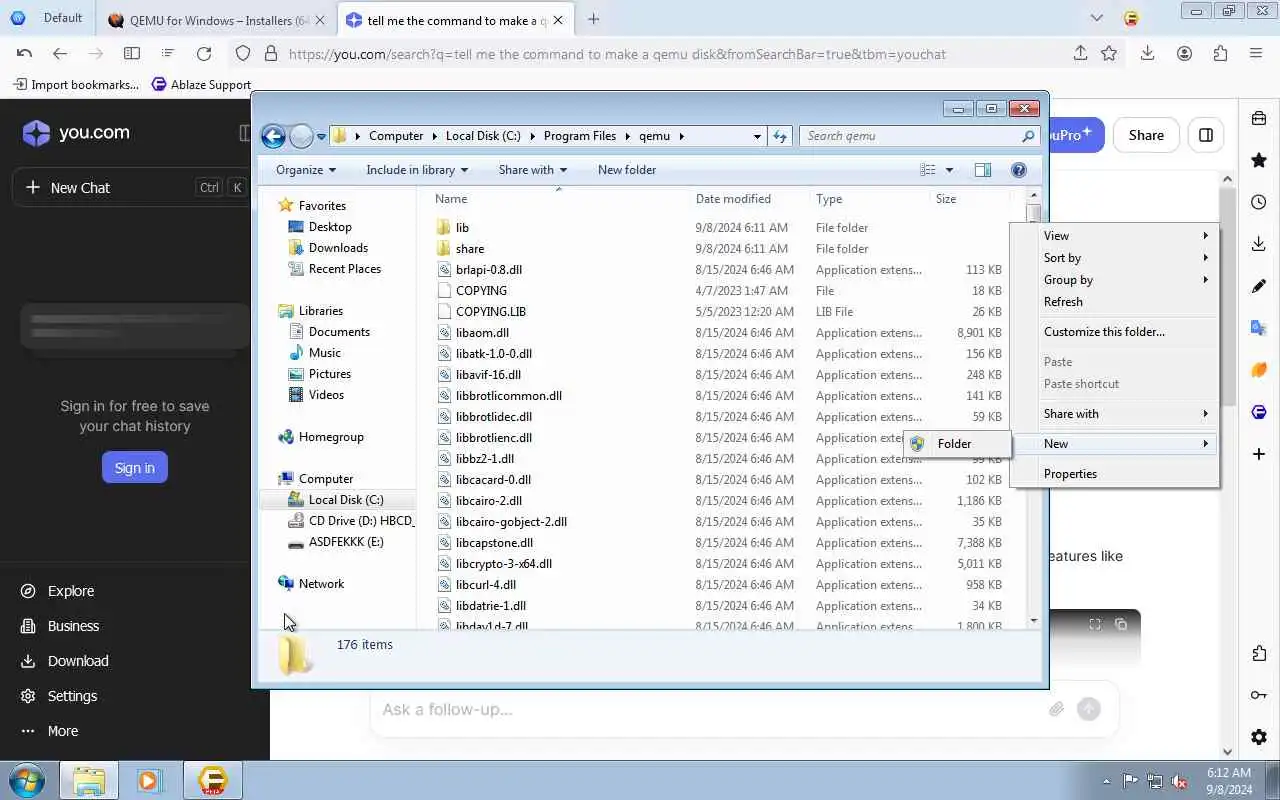Open Share with in context menu

1115,414
